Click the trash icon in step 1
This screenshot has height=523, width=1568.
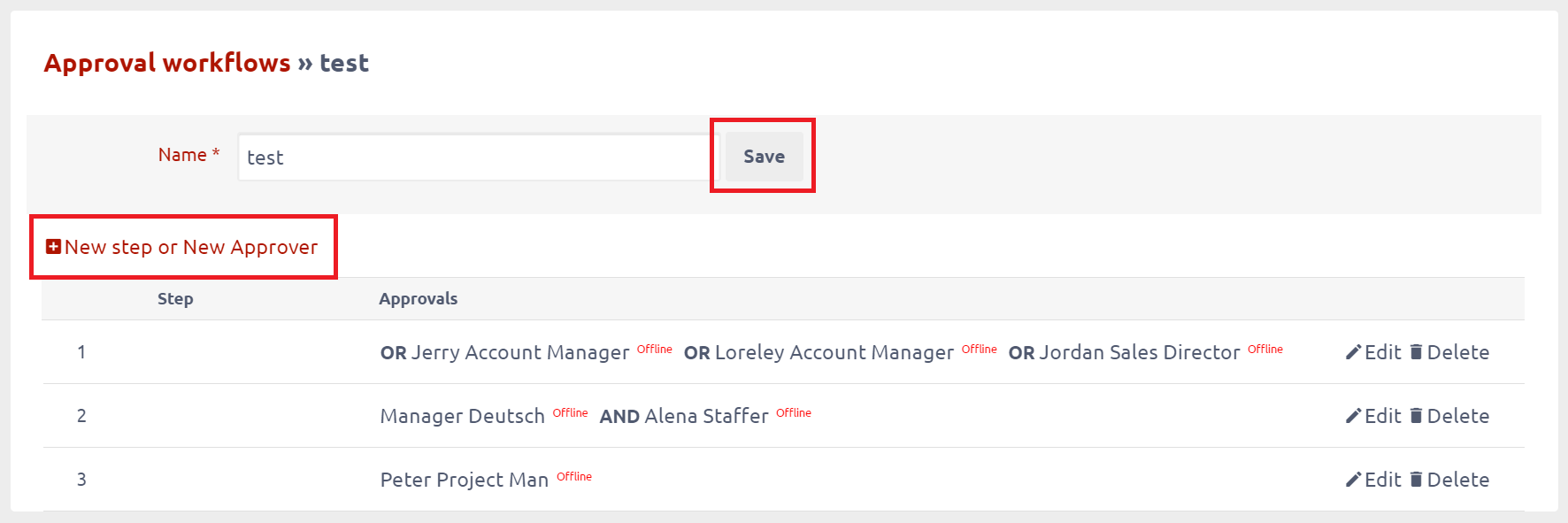[1416, 352]
